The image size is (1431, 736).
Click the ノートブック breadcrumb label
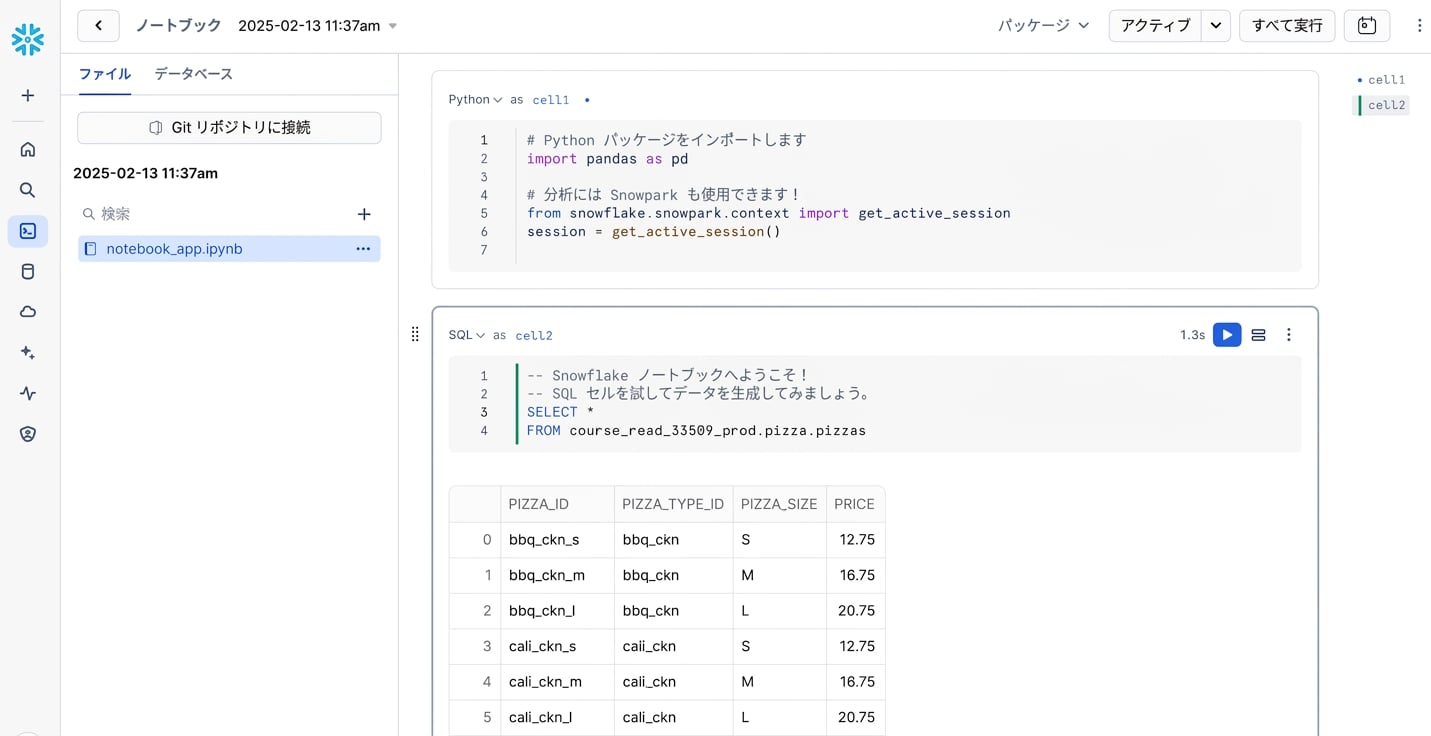coord(179,26)
